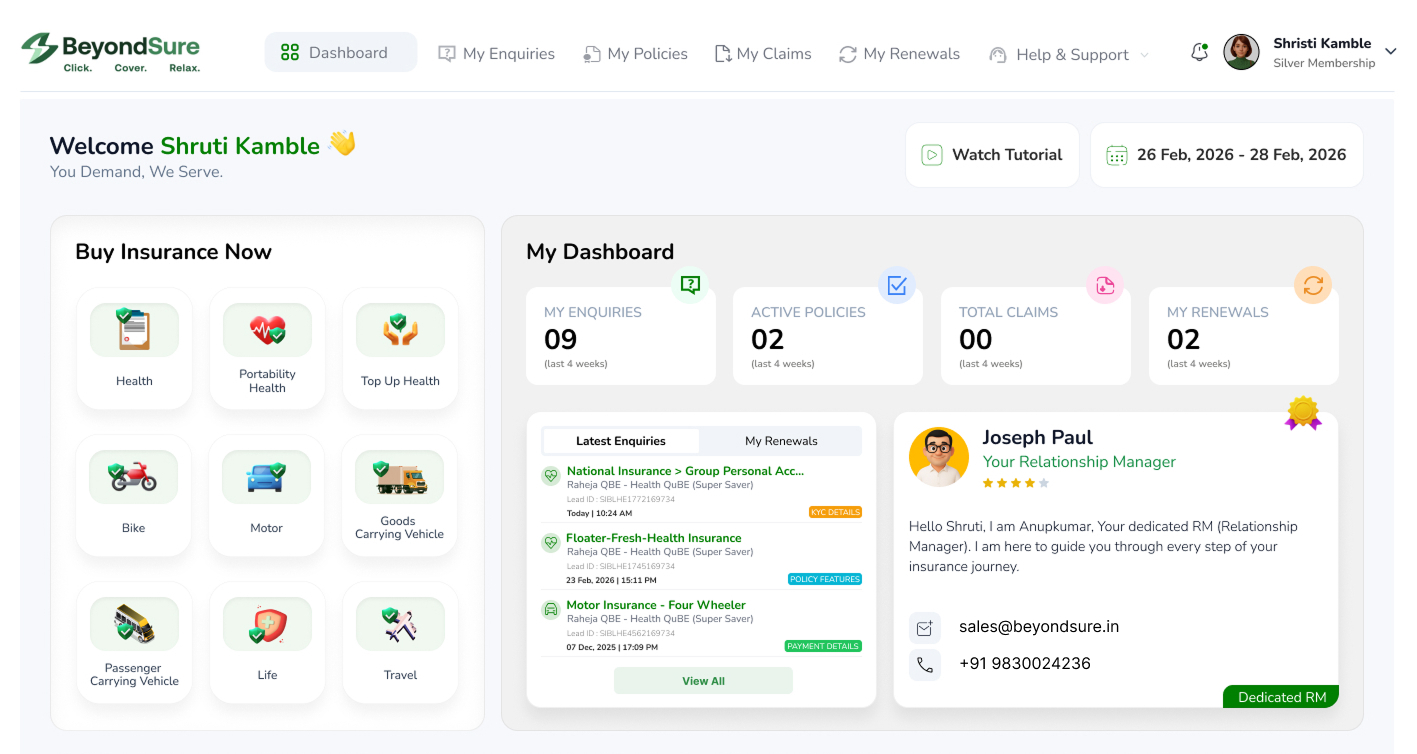Expand the Help & Support menu
1417x754 pixels.
(1068, 54)
